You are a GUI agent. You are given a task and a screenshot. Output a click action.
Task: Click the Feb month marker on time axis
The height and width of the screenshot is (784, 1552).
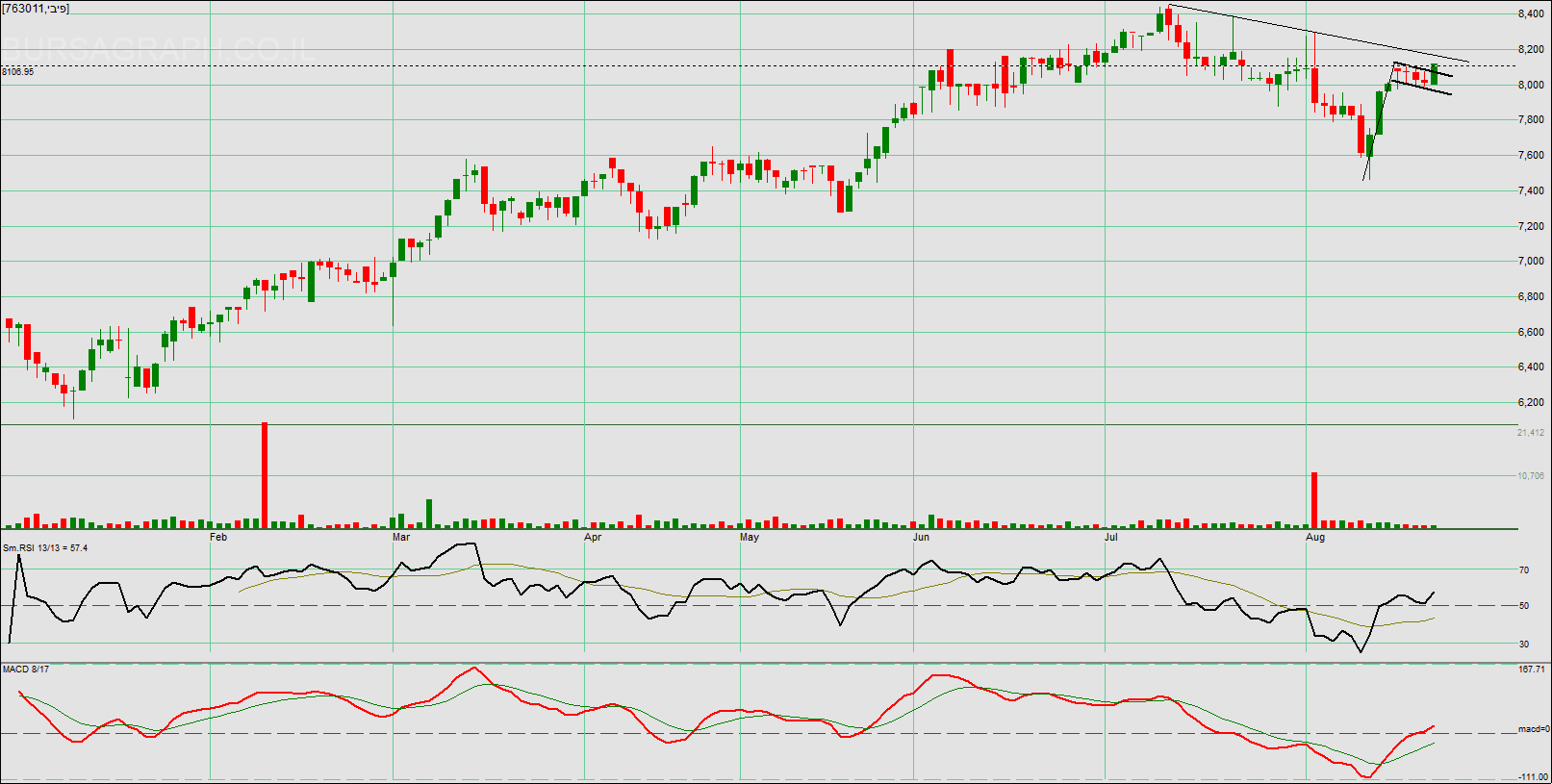click(x=218, y=537)
